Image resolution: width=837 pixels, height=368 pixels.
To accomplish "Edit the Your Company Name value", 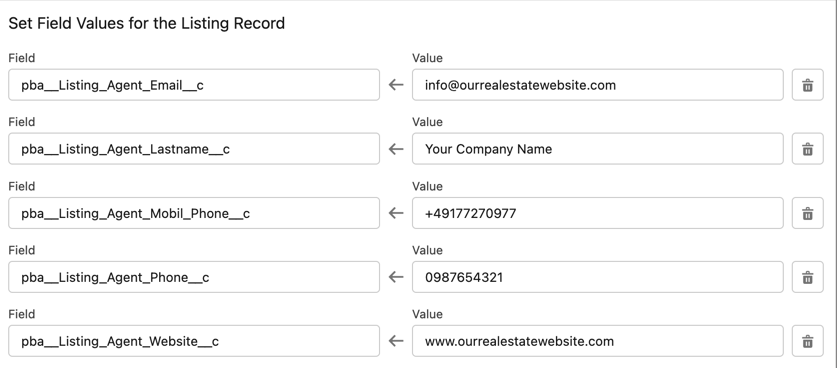I will pyautogui.click(x=598, y=149).
